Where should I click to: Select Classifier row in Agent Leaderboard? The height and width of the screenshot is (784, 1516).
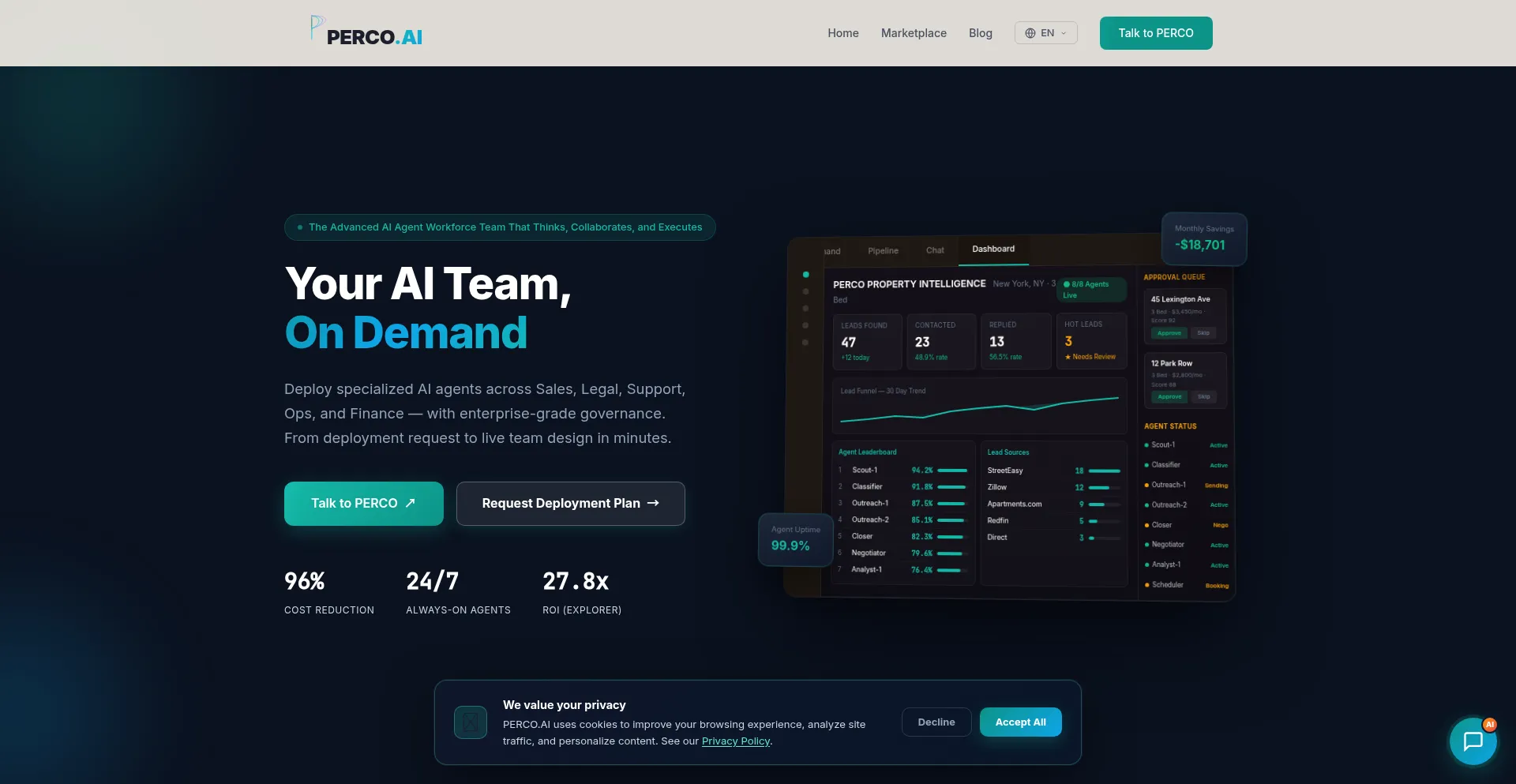coord(903,487)
